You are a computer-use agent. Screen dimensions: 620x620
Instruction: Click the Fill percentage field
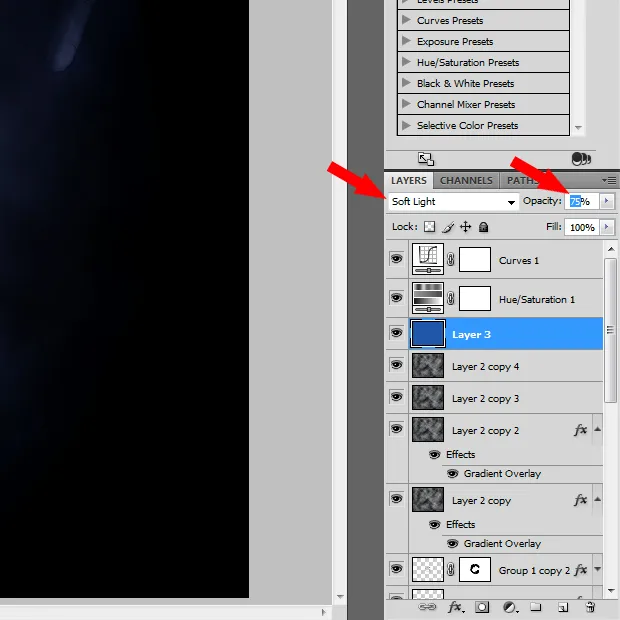580,227
